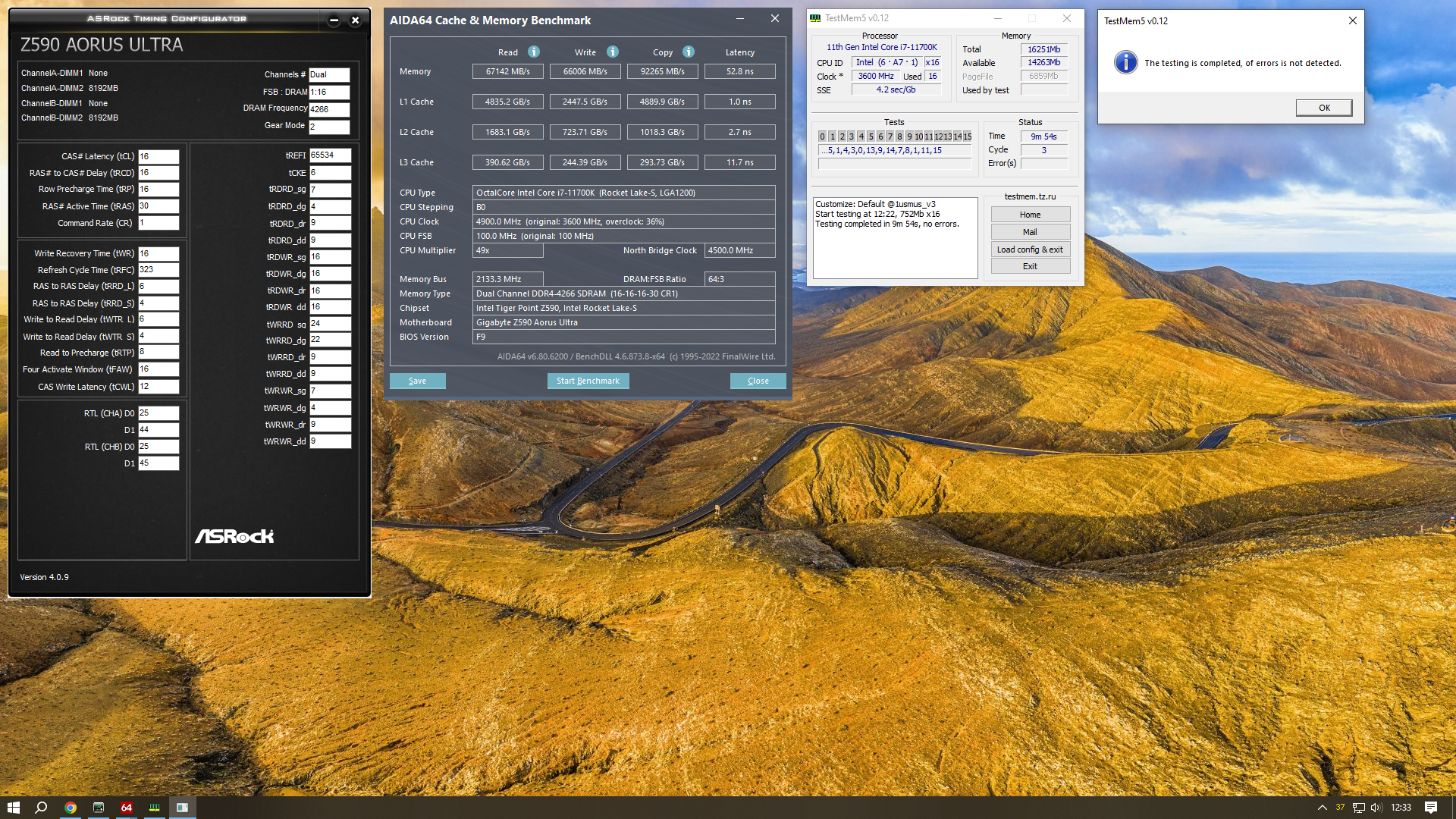The height and width of the screenshot is (819, 1456).
Task: Click the TestMem5 log text box
Action: click(x=895, y=238)
